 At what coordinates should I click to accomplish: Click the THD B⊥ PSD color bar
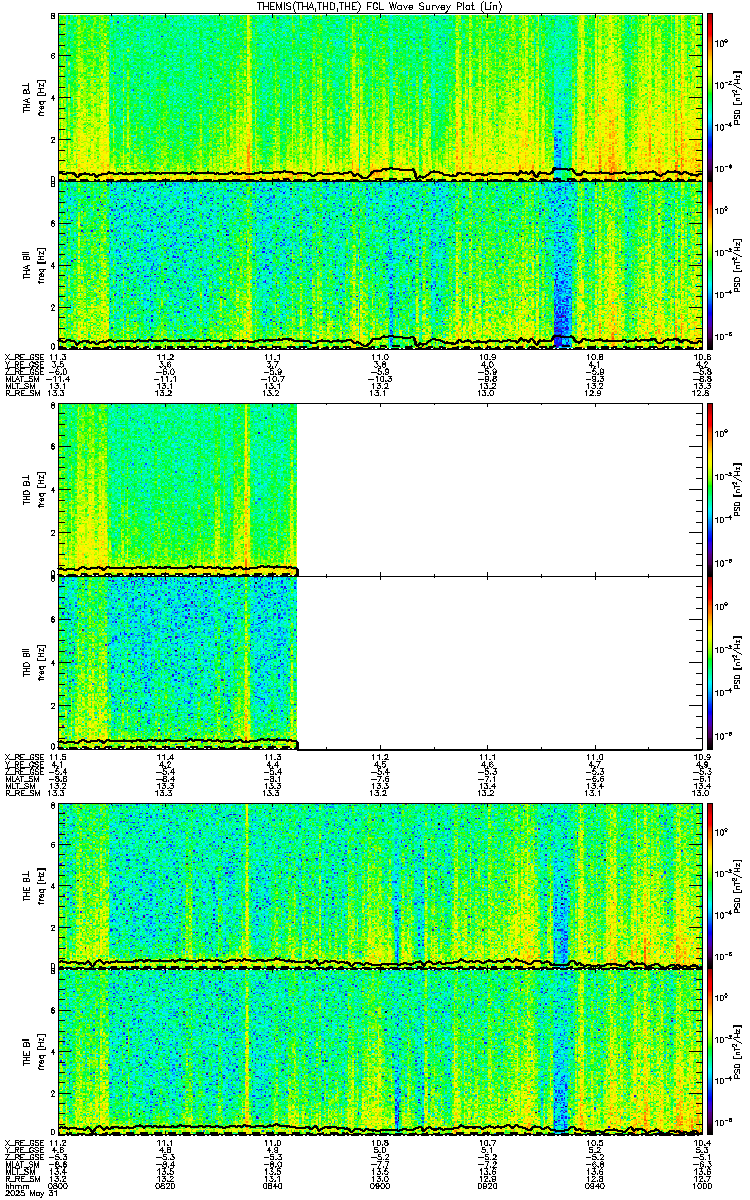(x=710, y=488)
